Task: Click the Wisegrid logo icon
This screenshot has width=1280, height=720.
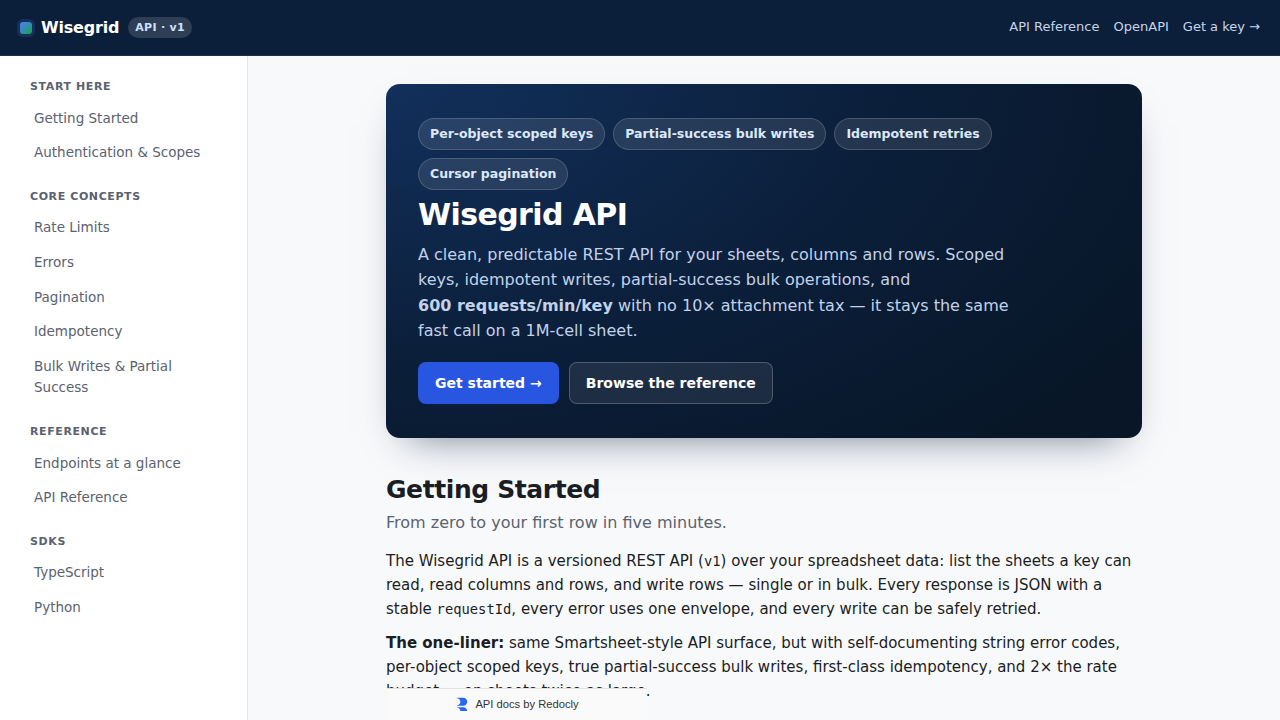Action: [x=26, y=28]
